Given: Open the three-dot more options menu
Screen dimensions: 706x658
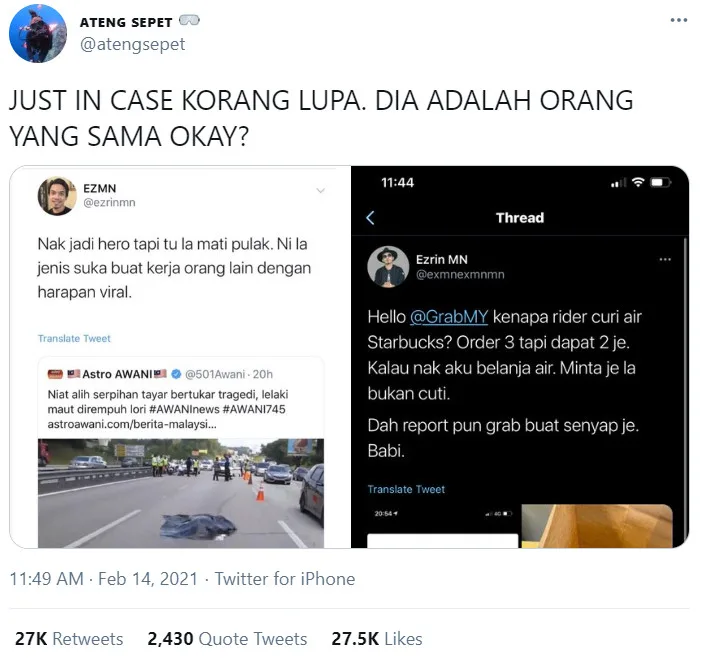Looking at the screenshot, I should [x=679, y=20].
